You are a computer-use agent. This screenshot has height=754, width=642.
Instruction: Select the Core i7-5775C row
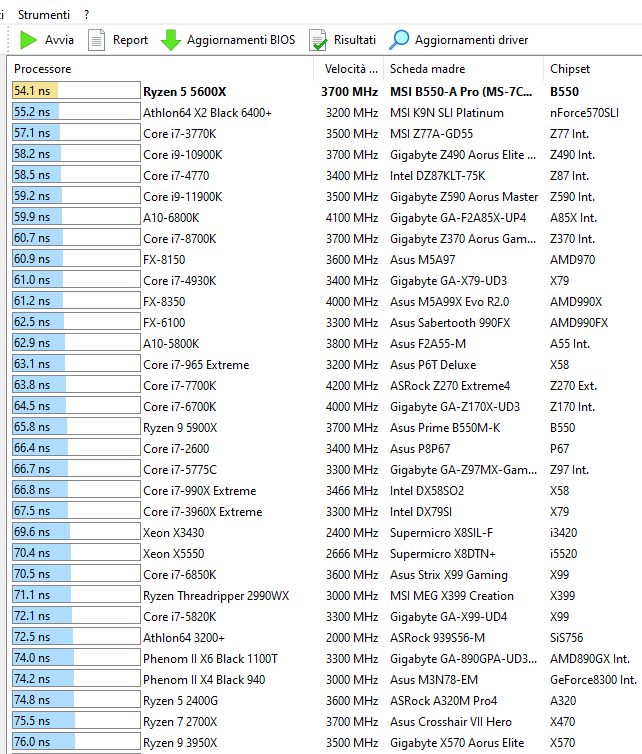point(326,469)
